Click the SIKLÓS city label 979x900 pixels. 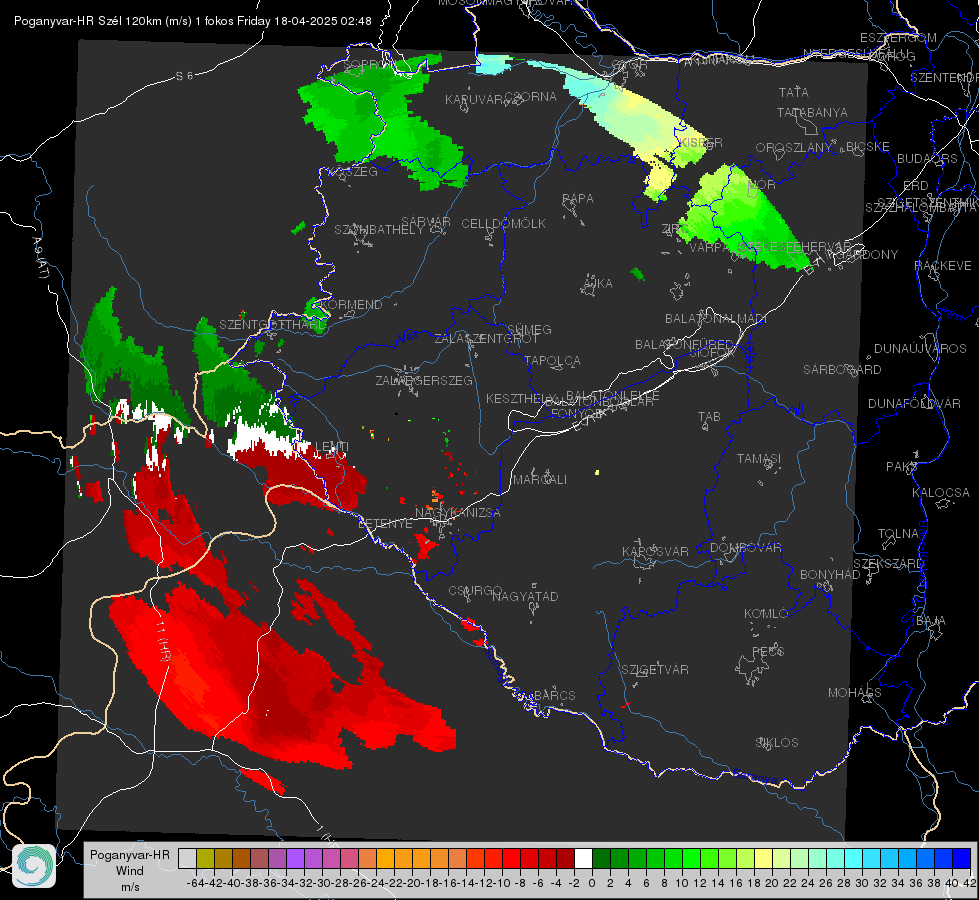pyautogui.click(x=777, y=743)
